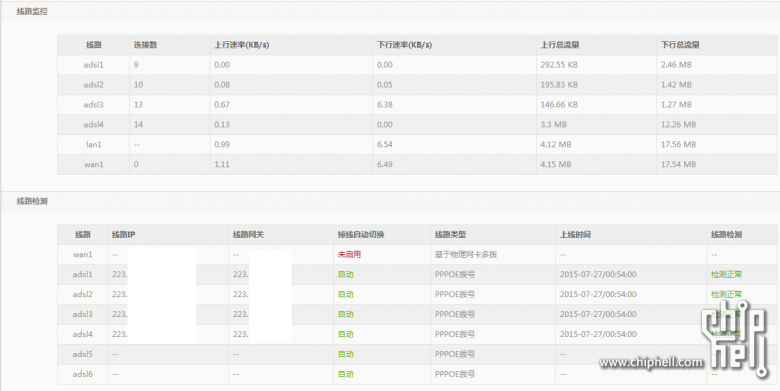Viewport: 780px width, 391px height.
Task: Select the 6.49 download rate of wan1
Action: [385, 164]
